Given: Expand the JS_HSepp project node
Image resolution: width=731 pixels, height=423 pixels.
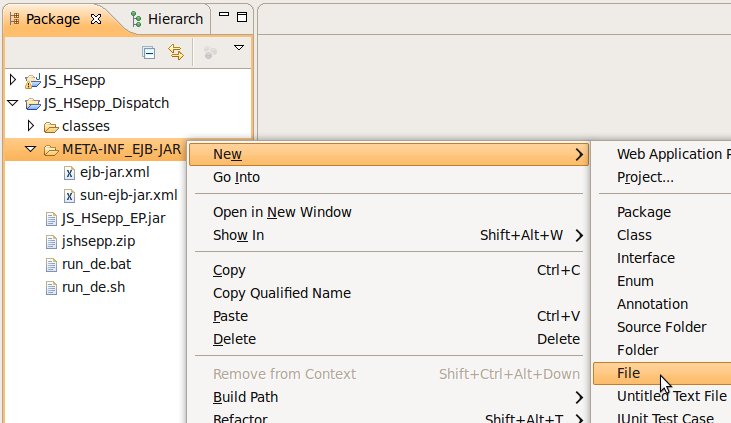Looking at the screenshot, I should (13, 79).
